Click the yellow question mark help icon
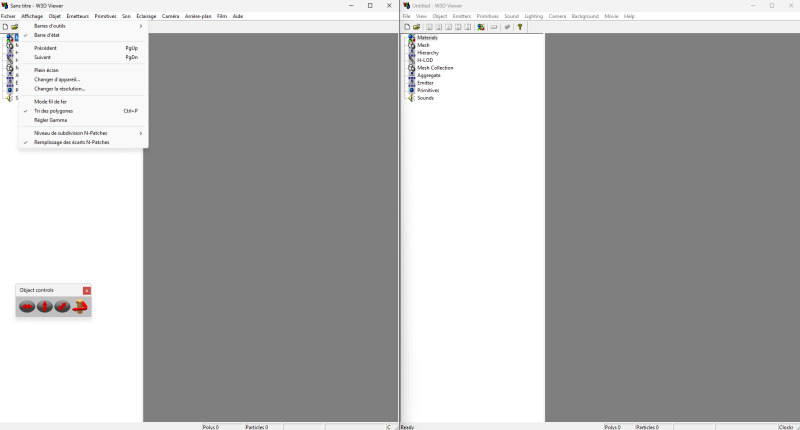 tap(520, 27)
